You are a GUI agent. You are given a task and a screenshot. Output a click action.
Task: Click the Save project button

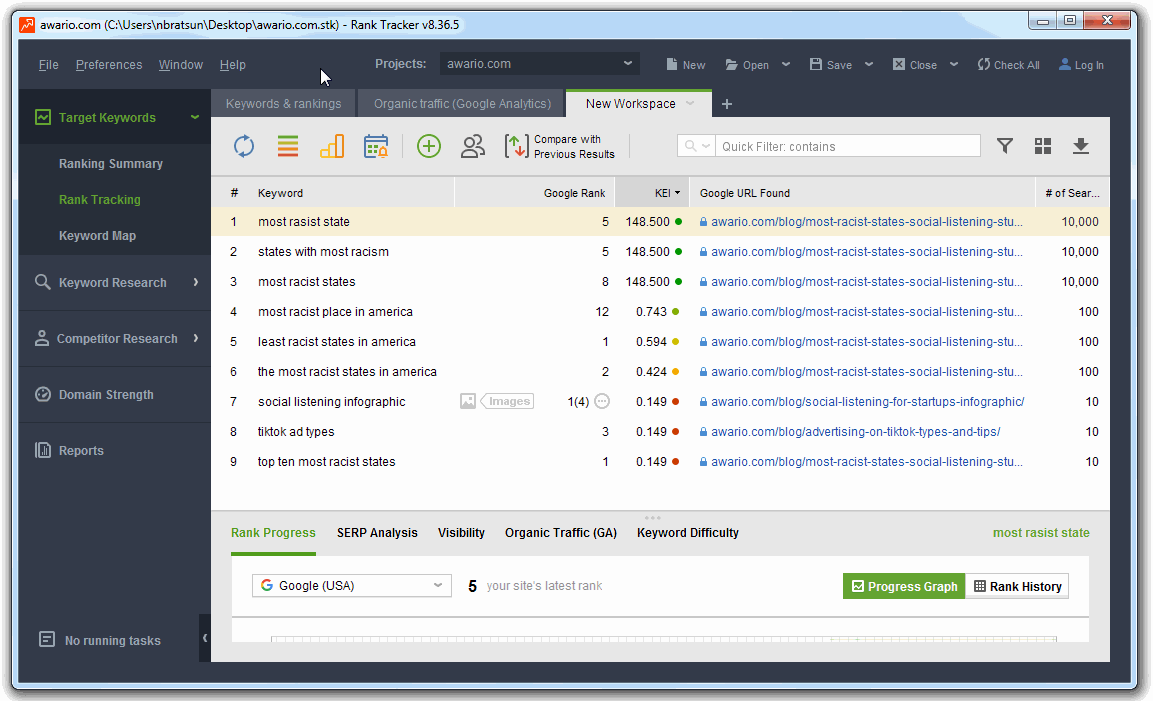pos(830,65)
